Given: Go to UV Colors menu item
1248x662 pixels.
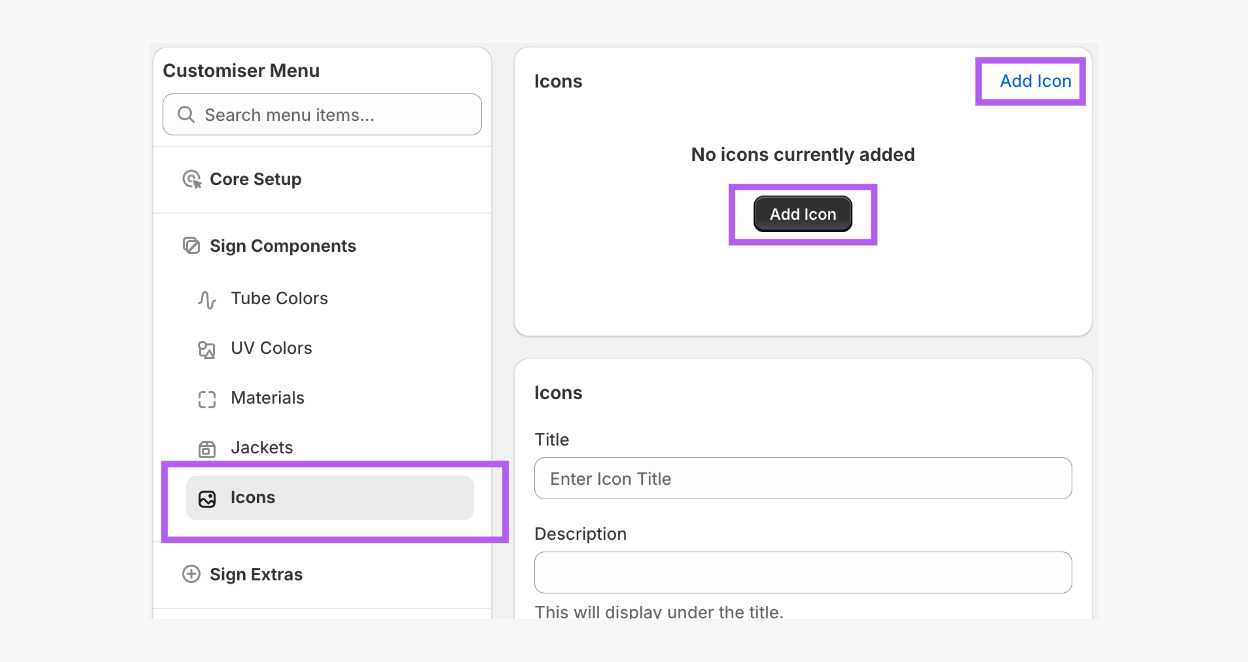Looking at the screenshot, I should (x=271, y=348).
